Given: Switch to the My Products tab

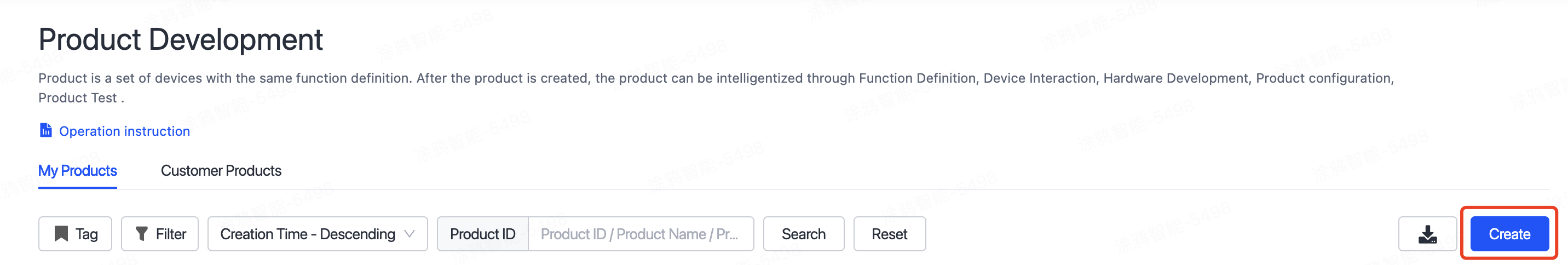Looking at the screenshot, I should pos(77,171).
